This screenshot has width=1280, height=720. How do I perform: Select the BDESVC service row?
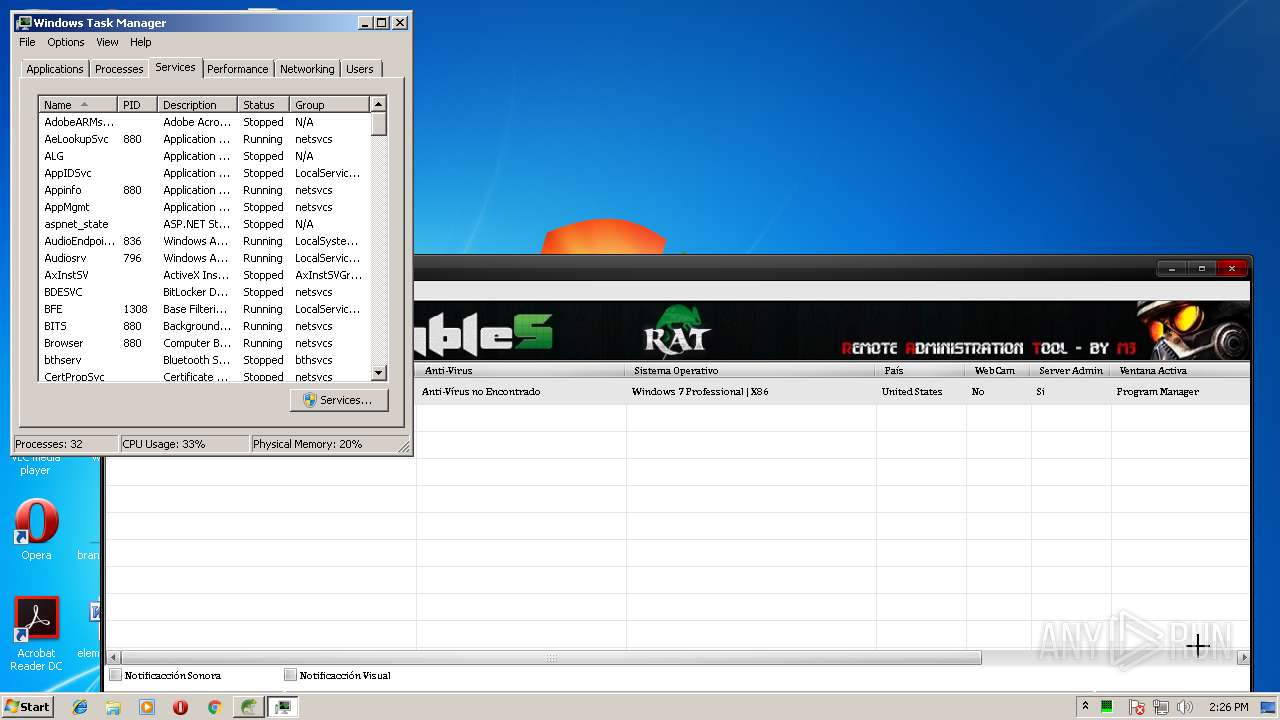(204, 292)
